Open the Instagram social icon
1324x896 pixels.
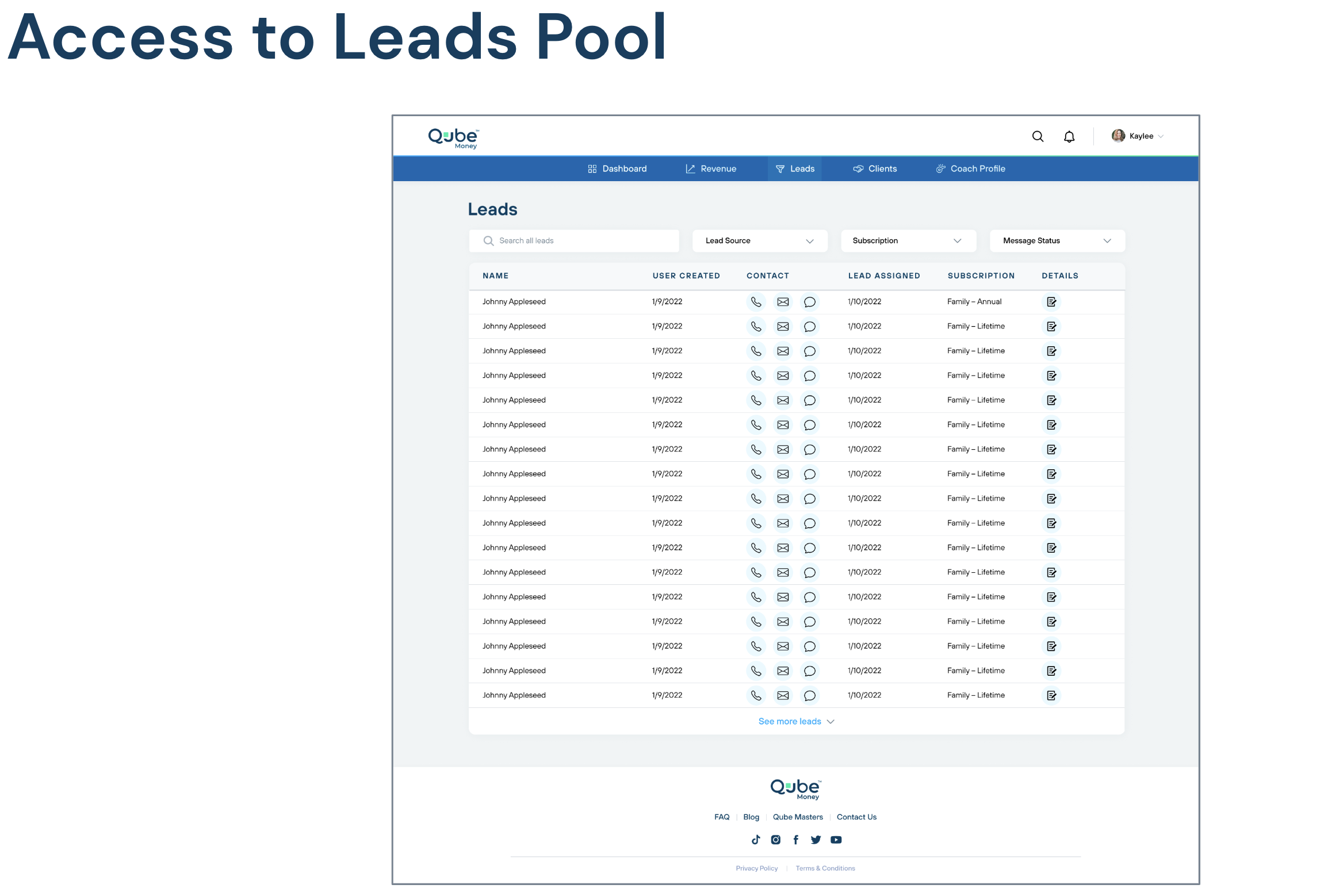point(776,840)
